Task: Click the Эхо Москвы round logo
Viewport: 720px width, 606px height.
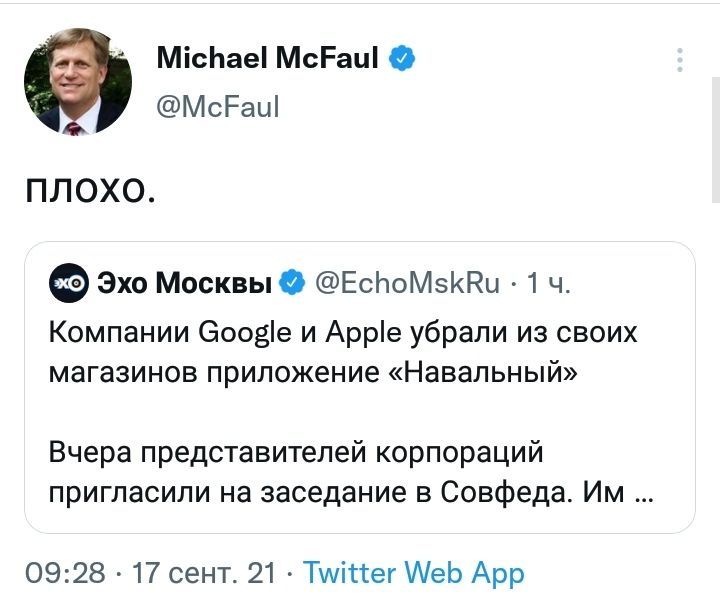Action: 69,284
